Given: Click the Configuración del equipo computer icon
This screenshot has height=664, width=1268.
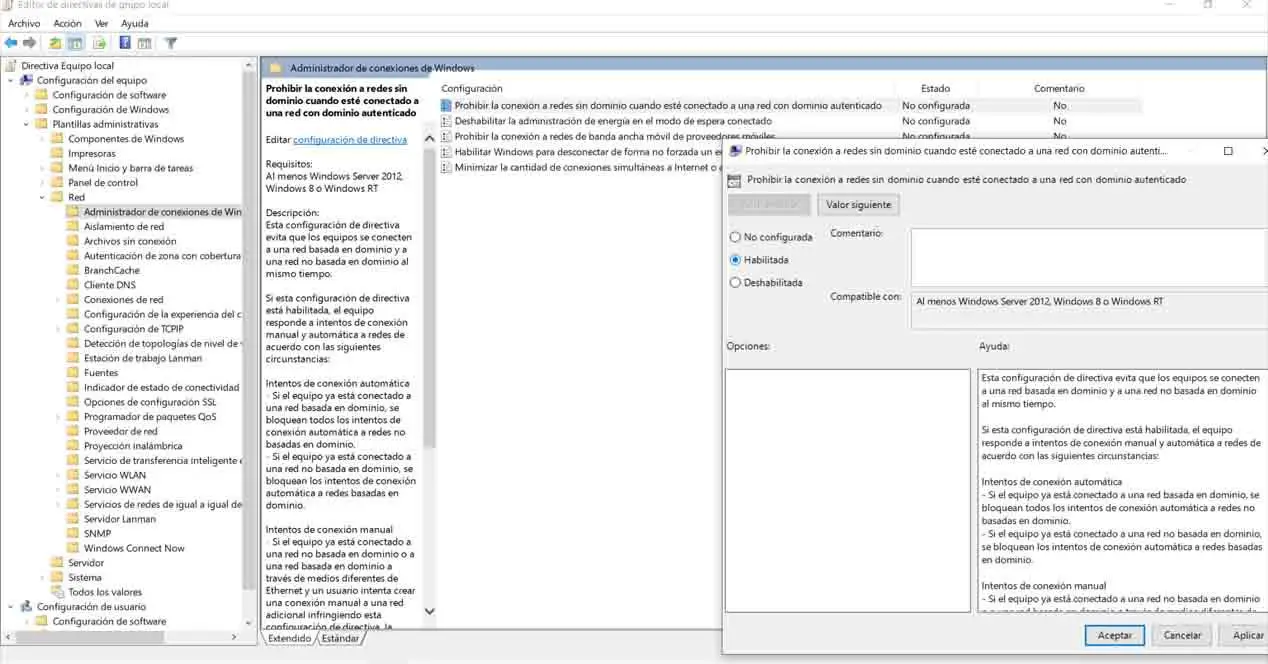Looking at the screenshot, I should click(x=26, y=80).
